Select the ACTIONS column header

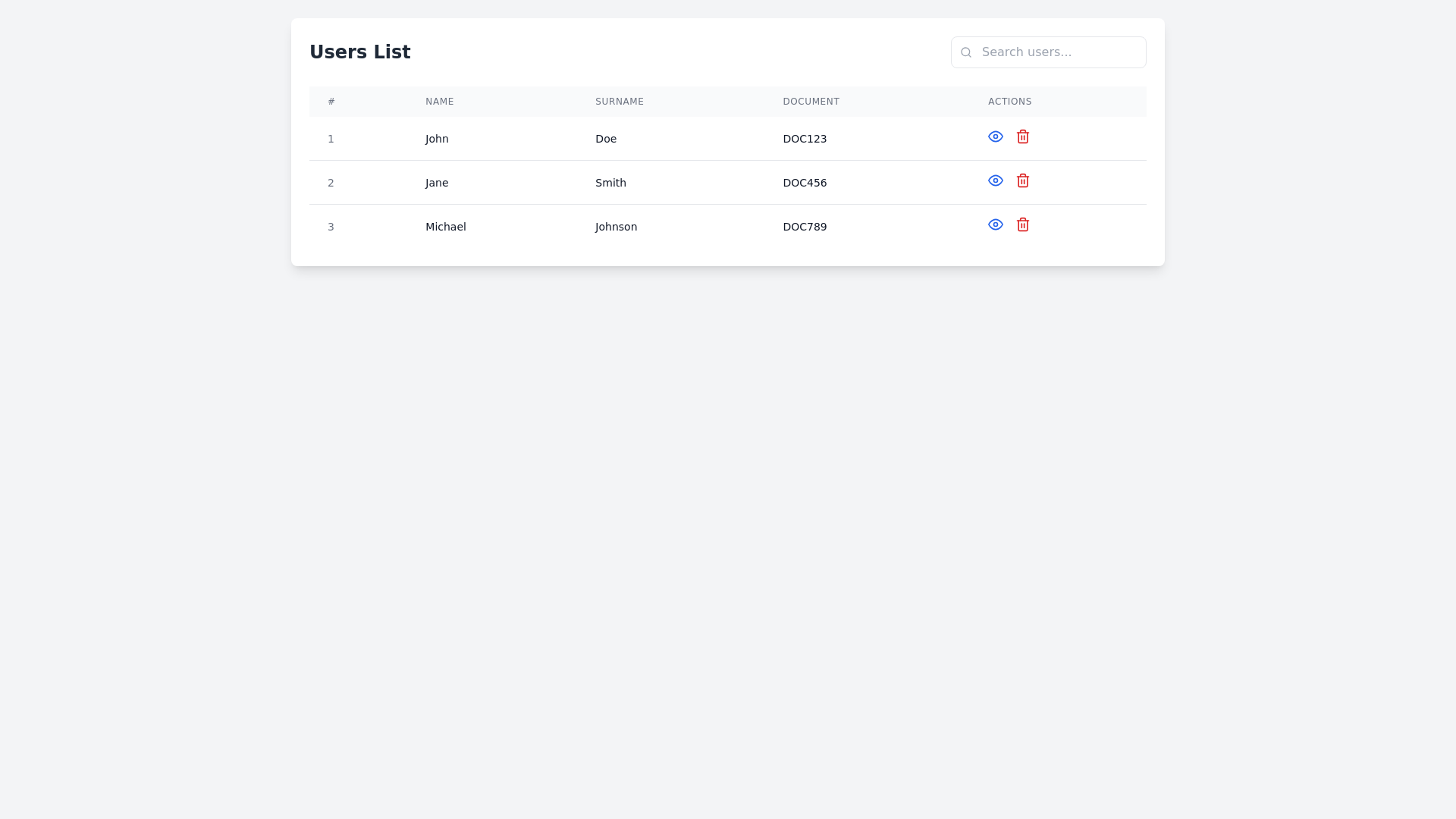click(1009, 101)
